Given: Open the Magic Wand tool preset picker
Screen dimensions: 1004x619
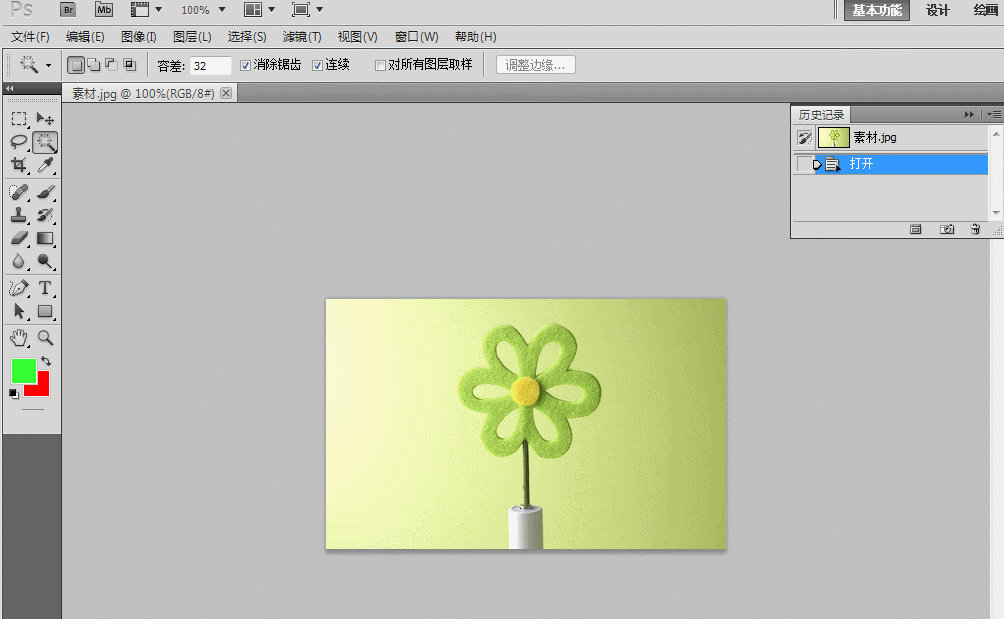Looking at the screenshot, I should [48, 65].
